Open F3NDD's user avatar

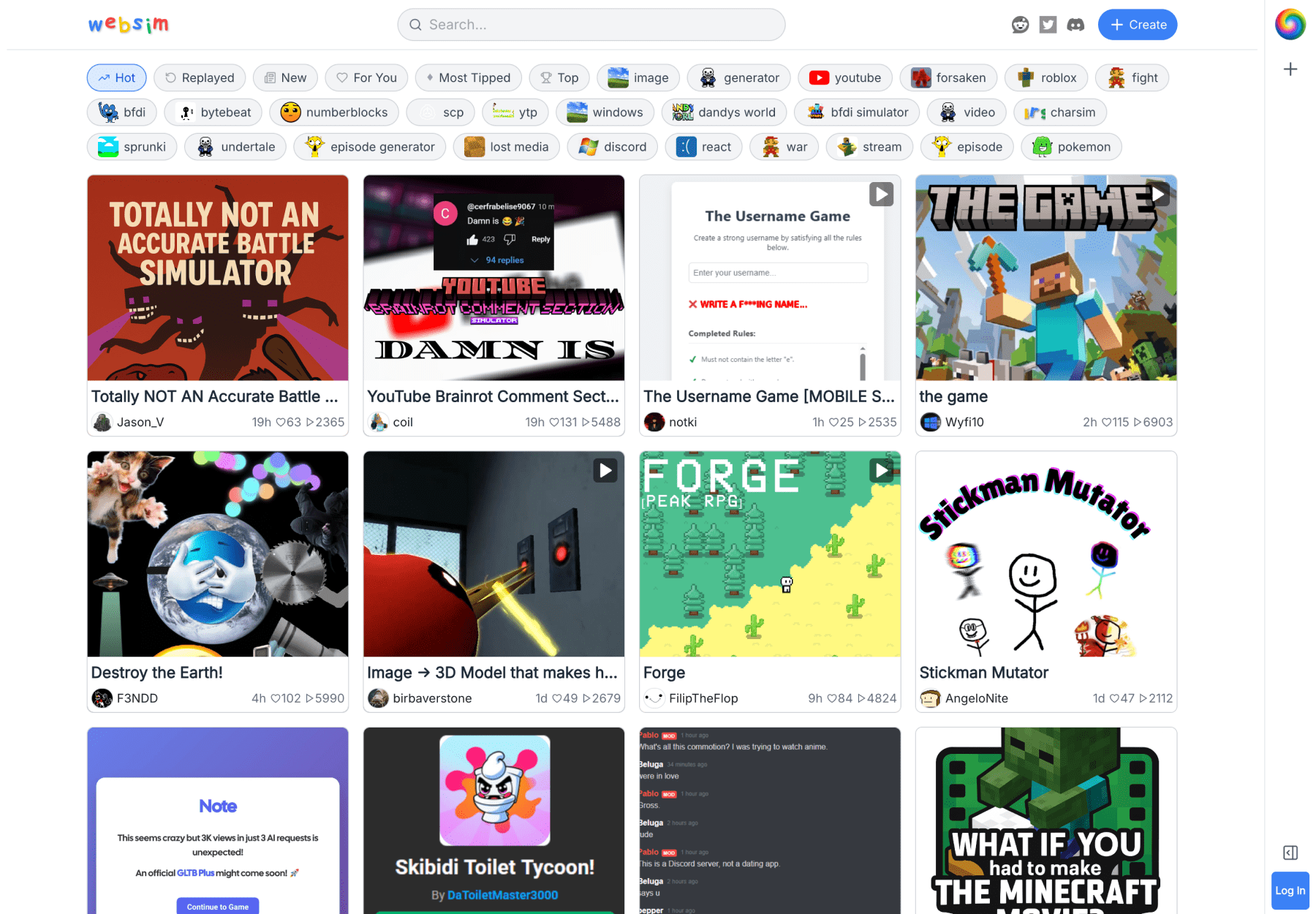pos(102,698)
